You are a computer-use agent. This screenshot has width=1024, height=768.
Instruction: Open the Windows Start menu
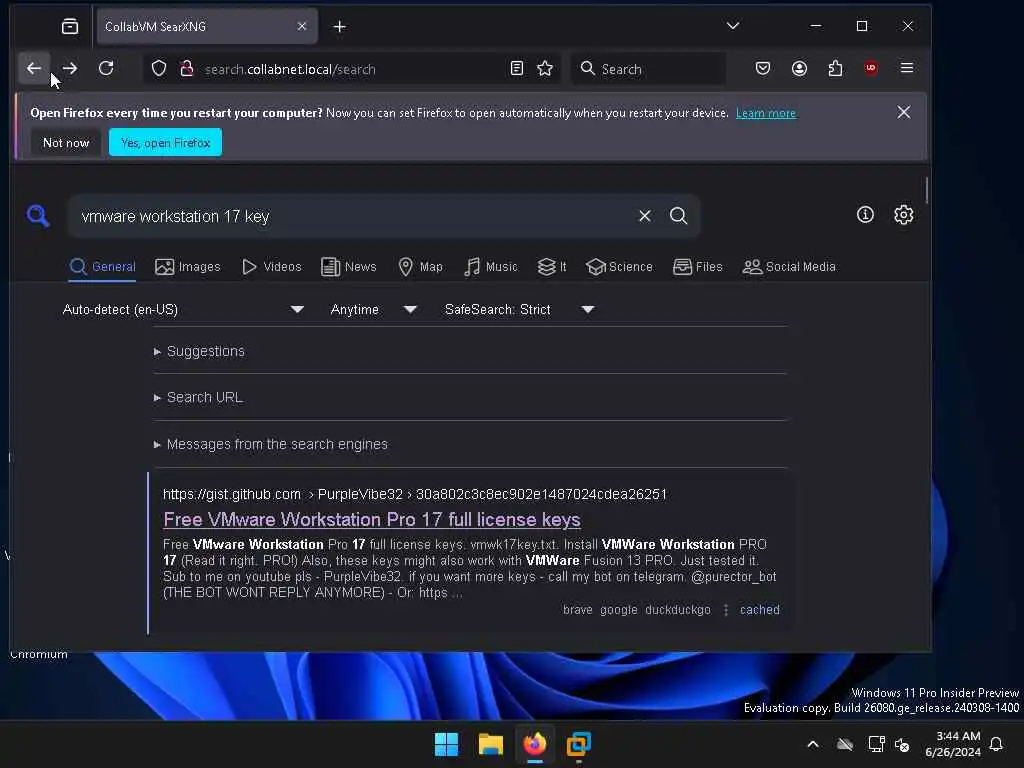[446, 744]
